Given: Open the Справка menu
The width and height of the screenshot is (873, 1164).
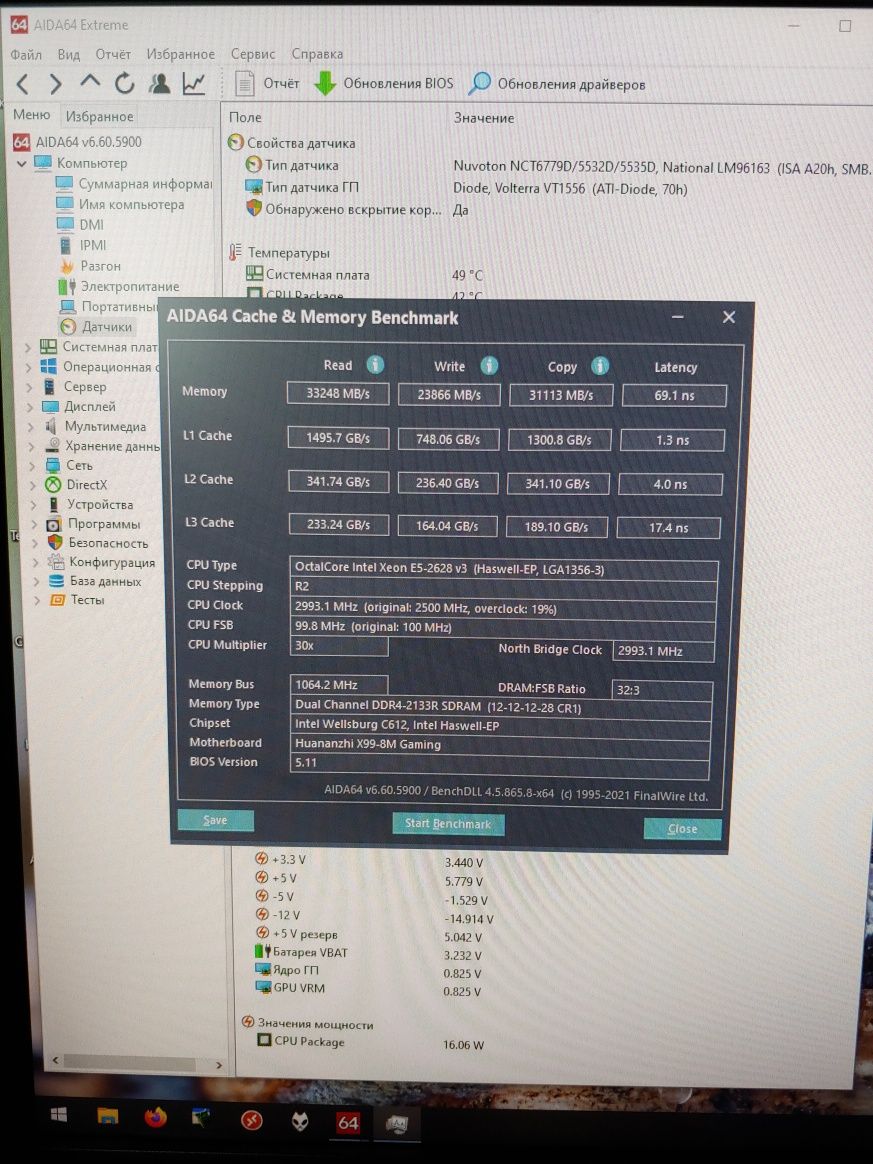Looking at the screenshot, I should click(317, 54).
